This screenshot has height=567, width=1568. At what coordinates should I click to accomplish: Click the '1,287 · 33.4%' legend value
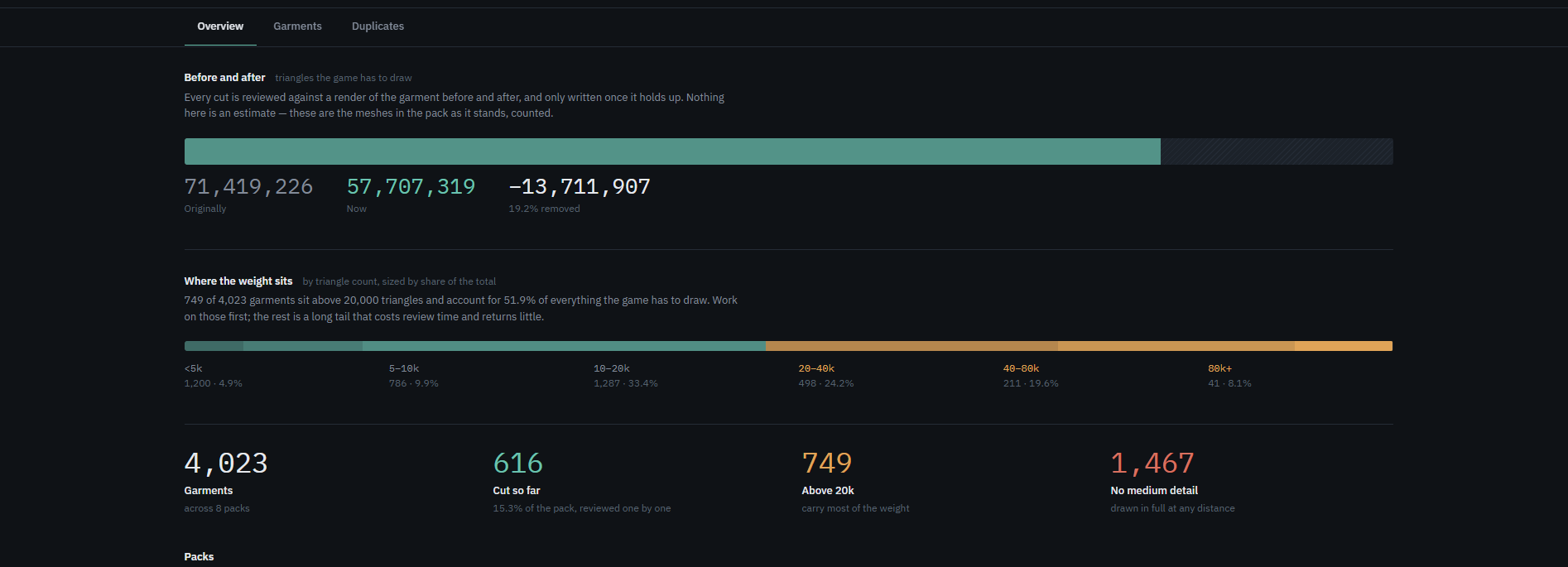(626, 383)
